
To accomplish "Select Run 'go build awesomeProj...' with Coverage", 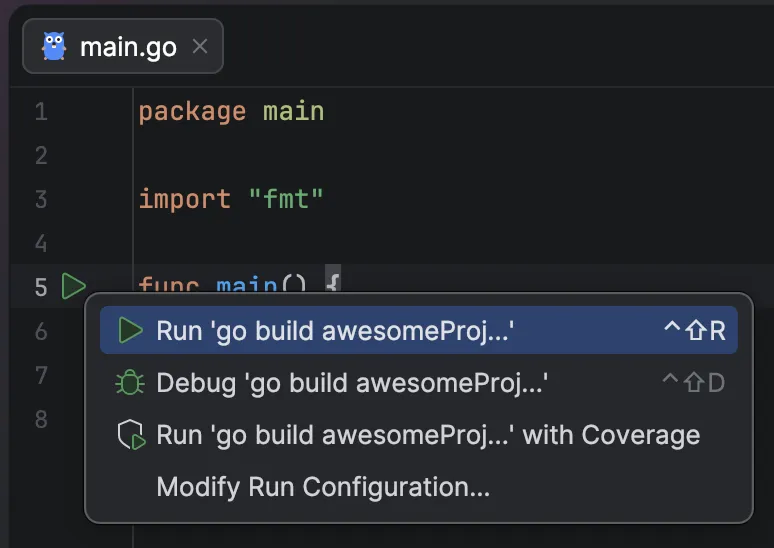I will (428, 435).
